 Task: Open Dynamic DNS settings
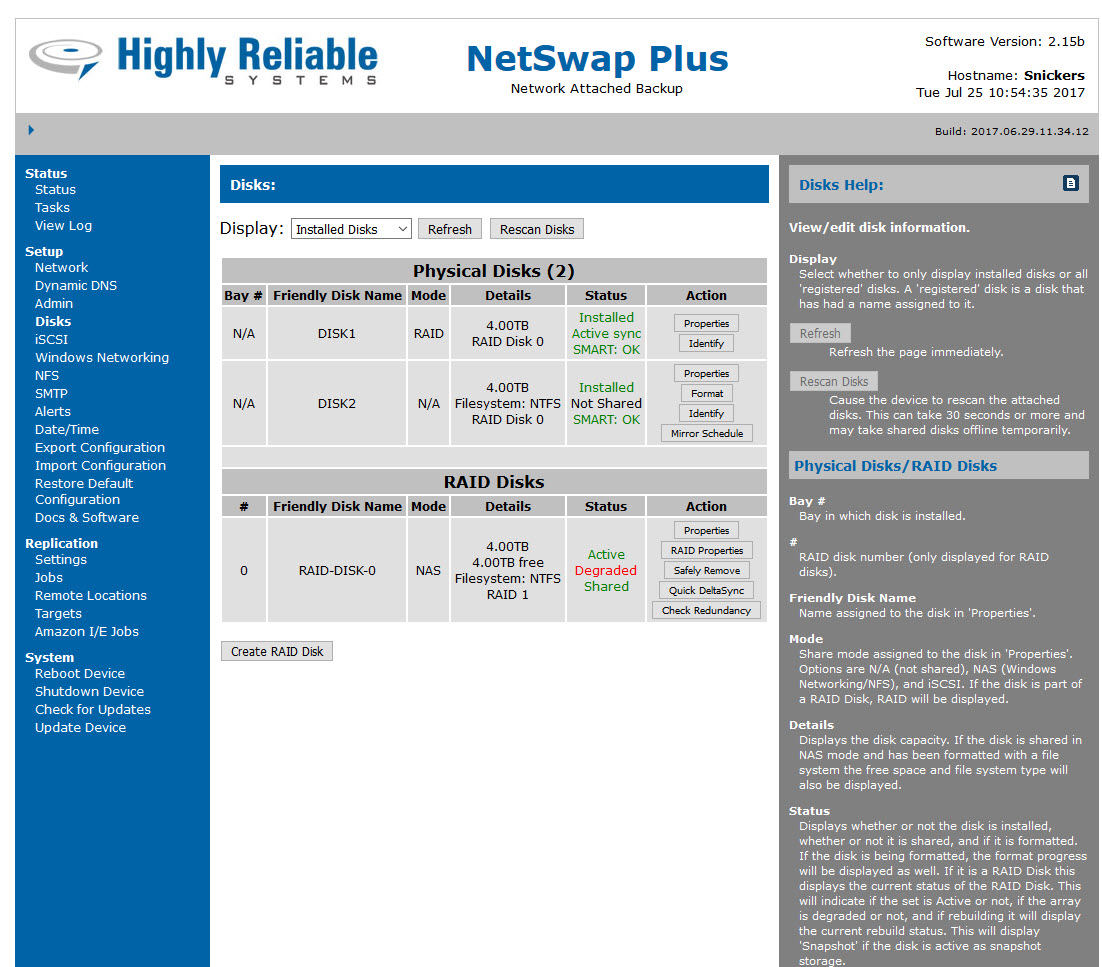click(x=76, y=285)
